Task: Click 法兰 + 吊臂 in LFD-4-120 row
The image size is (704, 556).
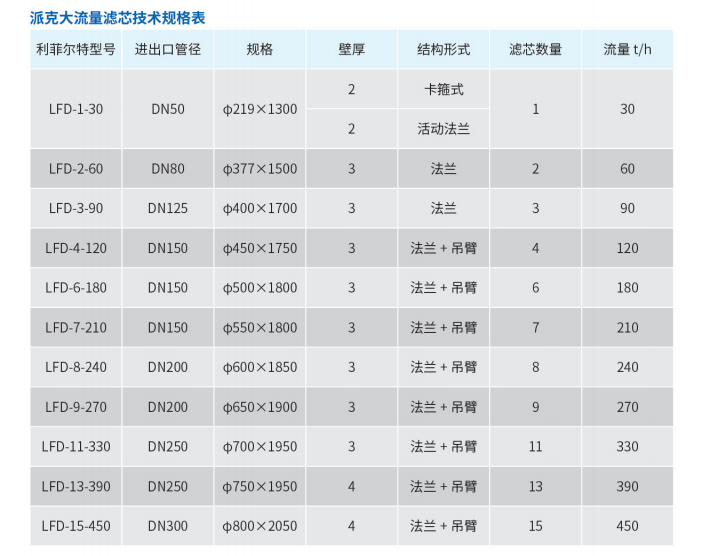Action: coord(444,248)
